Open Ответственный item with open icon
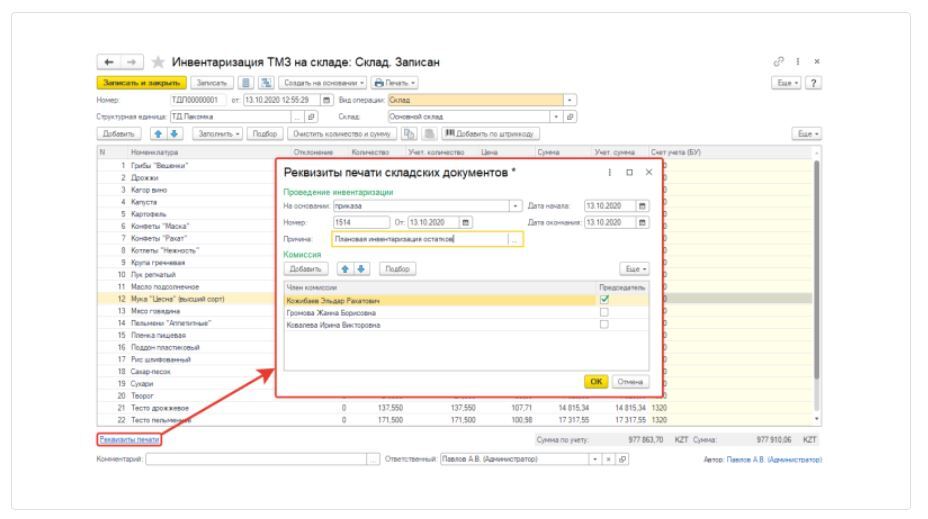 pyautogui.click(x=623, y=459)
